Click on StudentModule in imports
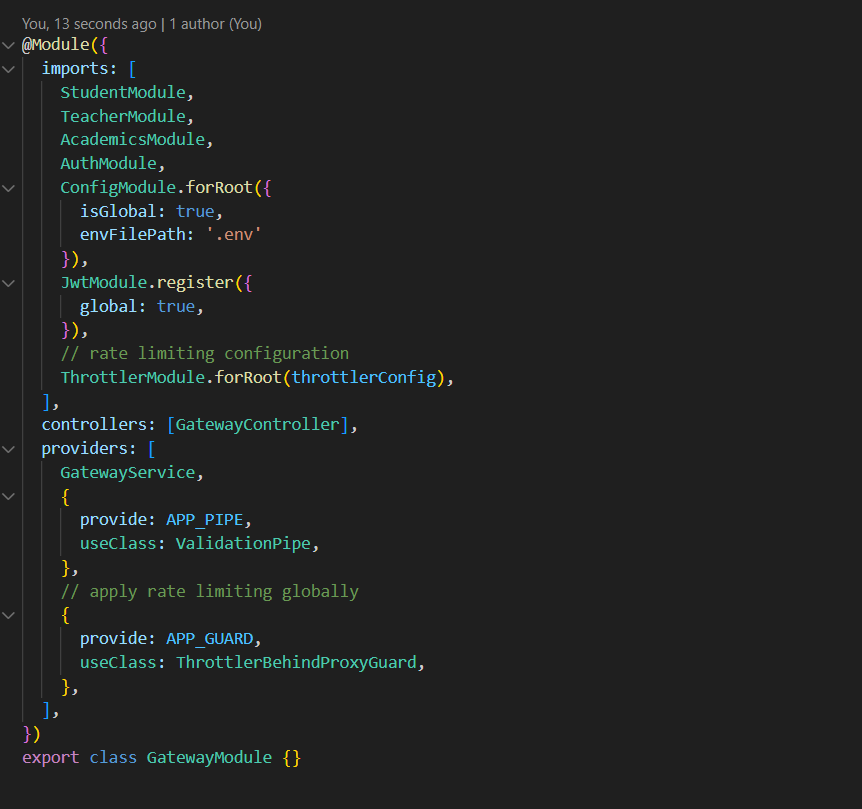This screenshot has height=809, width=862. coord(123,92)
